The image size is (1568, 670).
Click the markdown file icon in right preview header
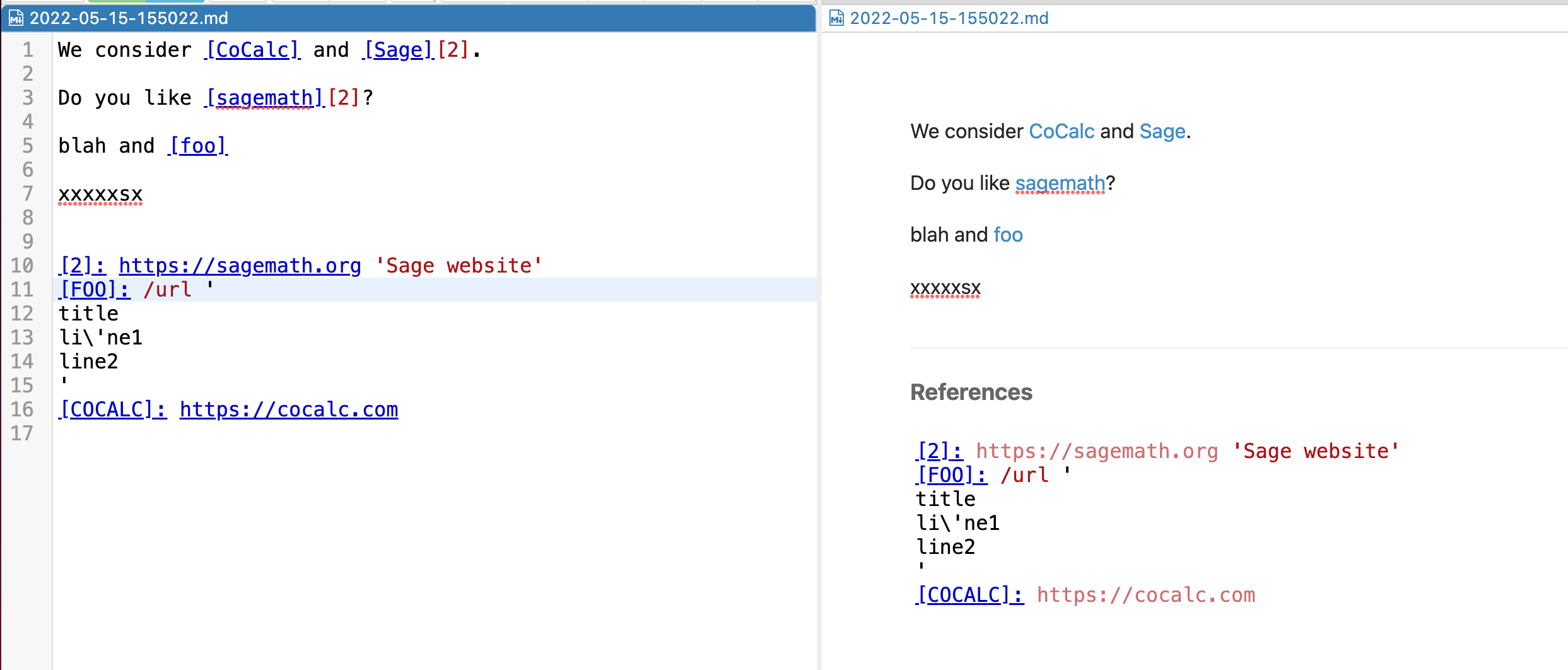pos(837,18)
